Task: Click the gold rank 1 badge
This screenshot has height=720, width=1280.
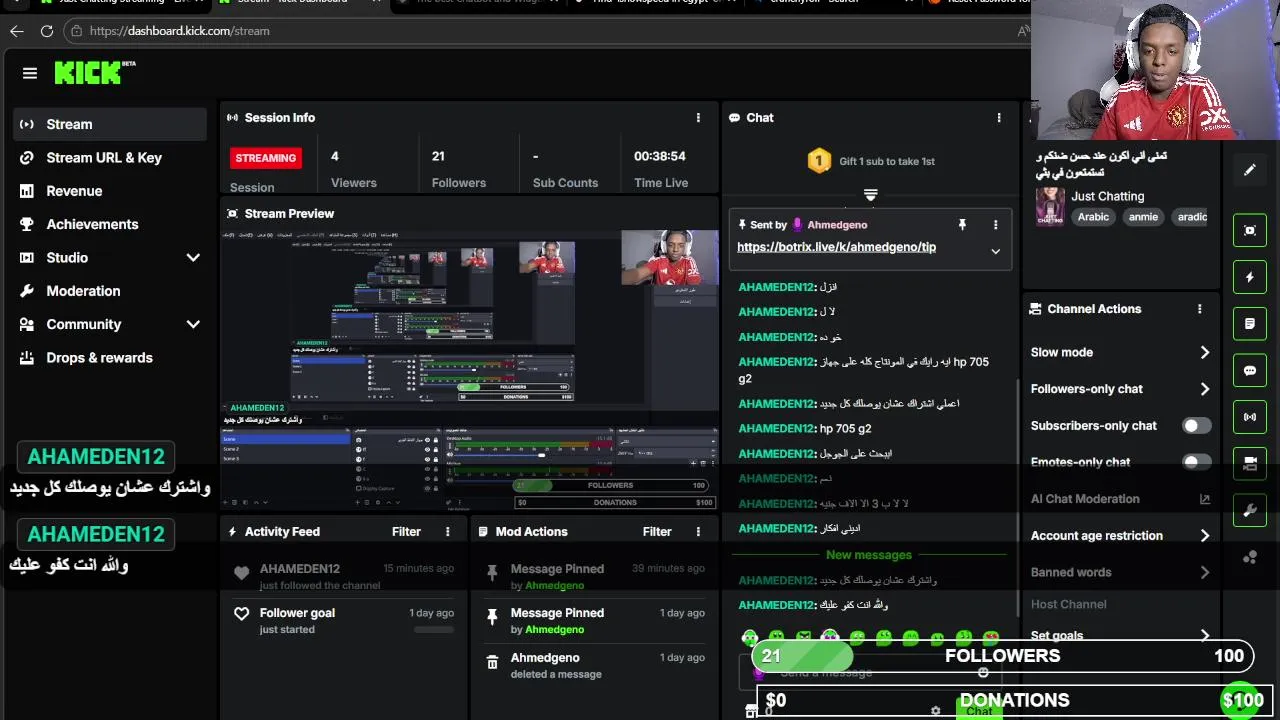Action: pos(819,161)
